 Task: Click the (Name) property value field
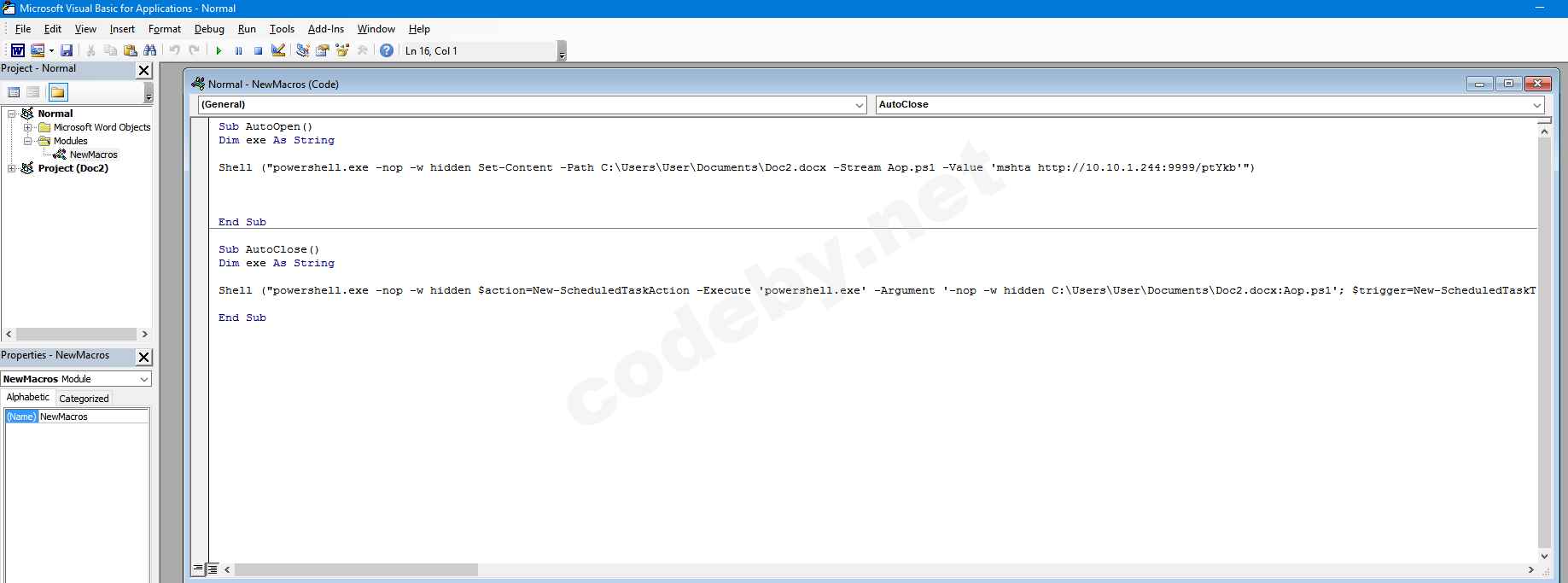point(93,417)
